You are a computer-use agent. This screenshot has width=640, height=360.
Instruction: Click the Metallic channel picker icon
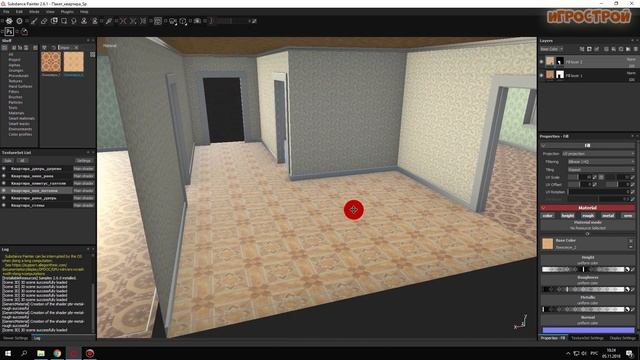pos(633,309)
